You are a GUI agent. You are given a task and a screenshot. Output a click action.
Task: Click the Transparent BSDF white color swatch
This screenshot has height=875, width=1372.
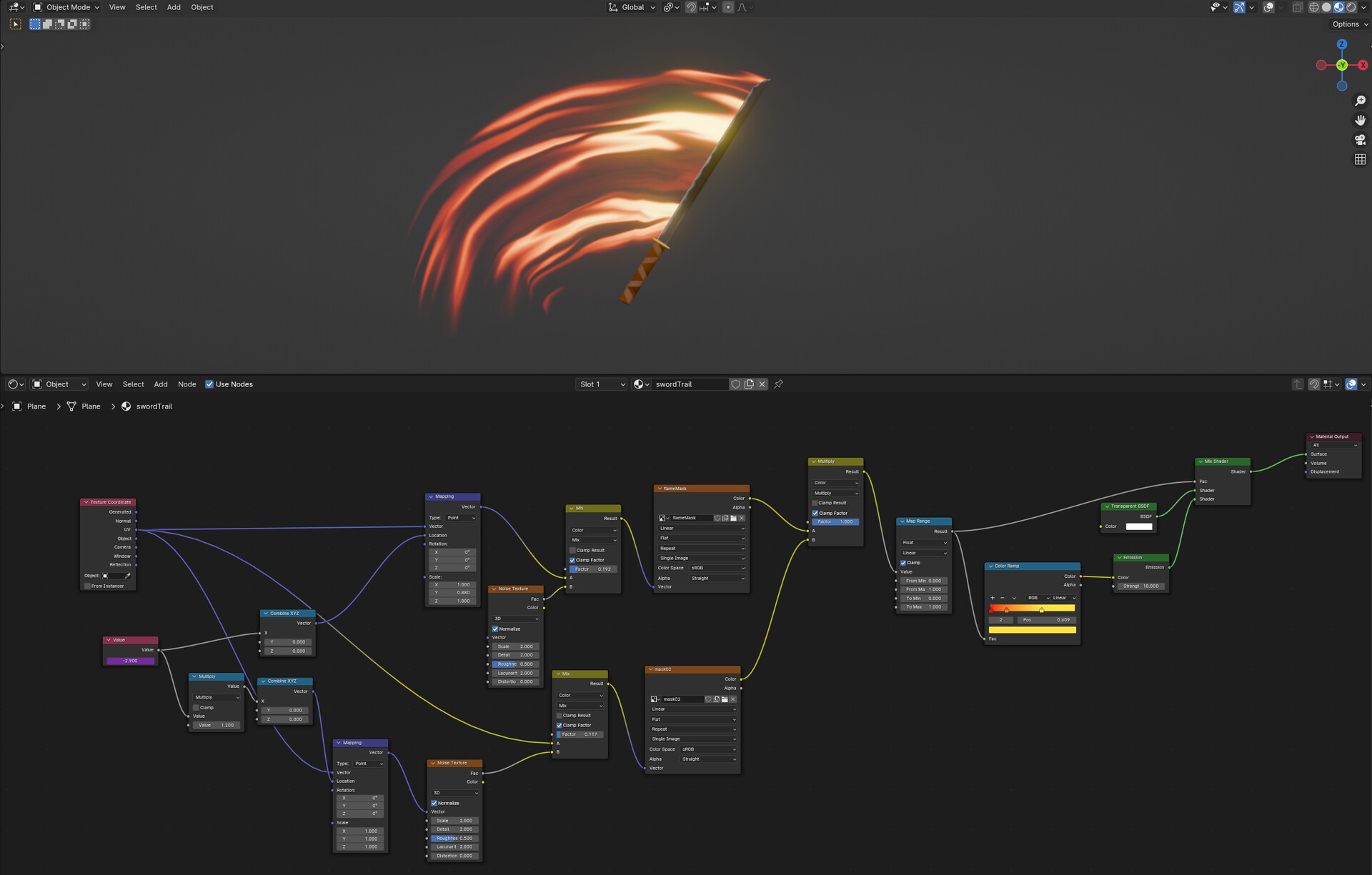click(1138, 526)
